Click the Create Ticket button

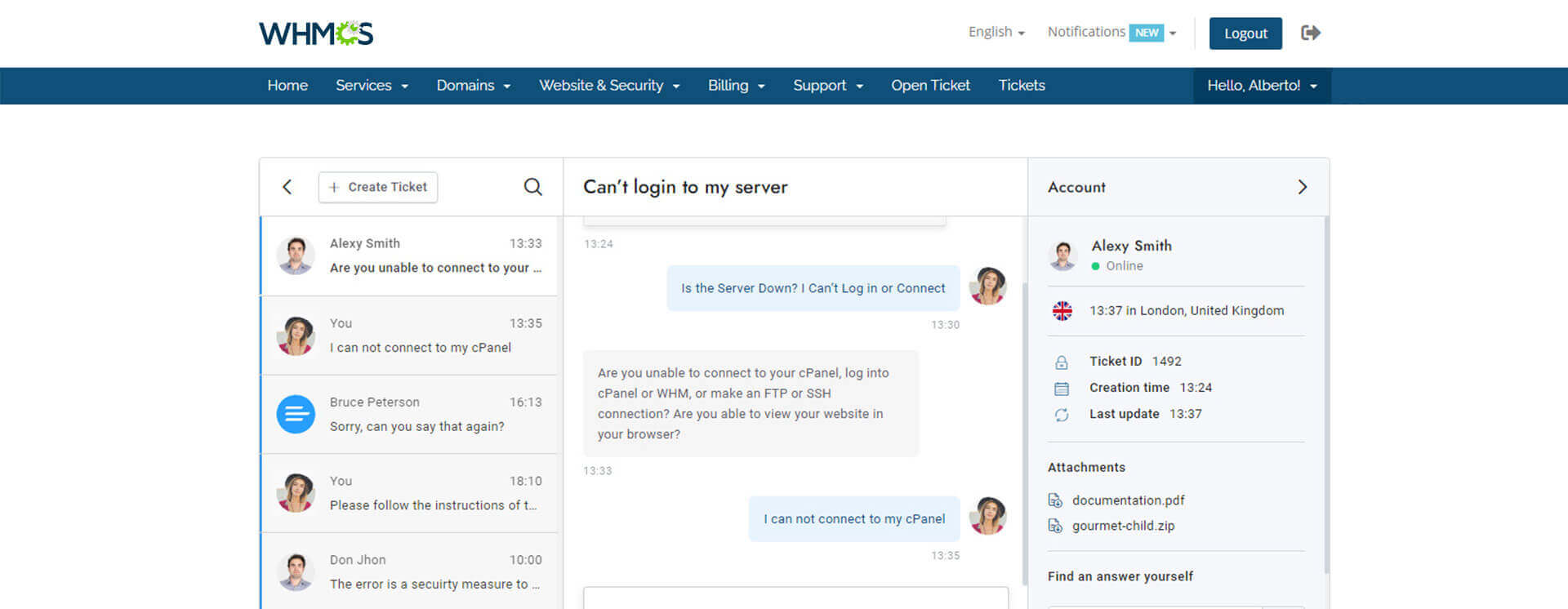[x=378, y=187]
